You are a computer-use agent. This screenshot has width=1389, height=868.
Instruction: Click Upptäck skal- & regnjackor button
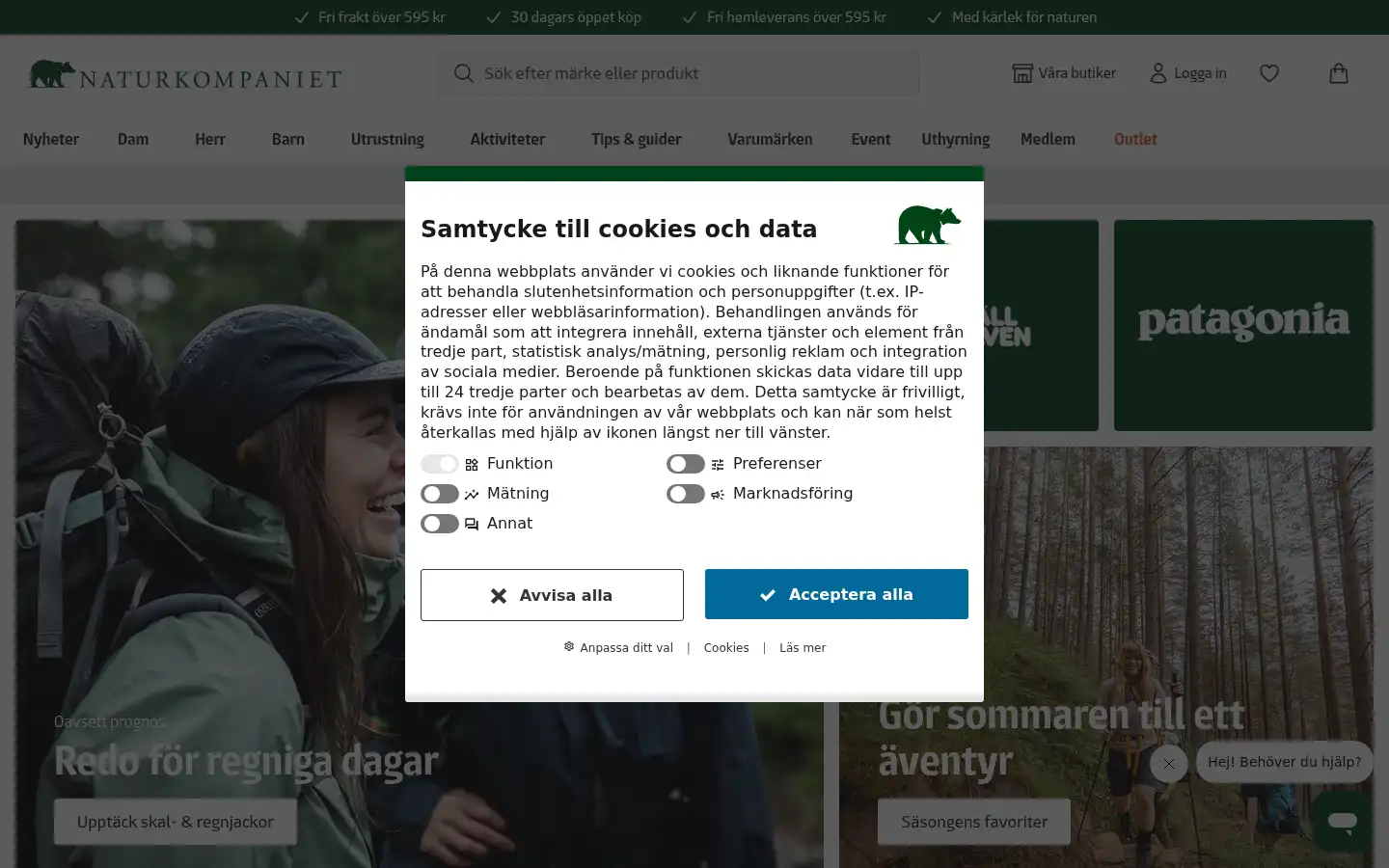click(x=176, y=822)
